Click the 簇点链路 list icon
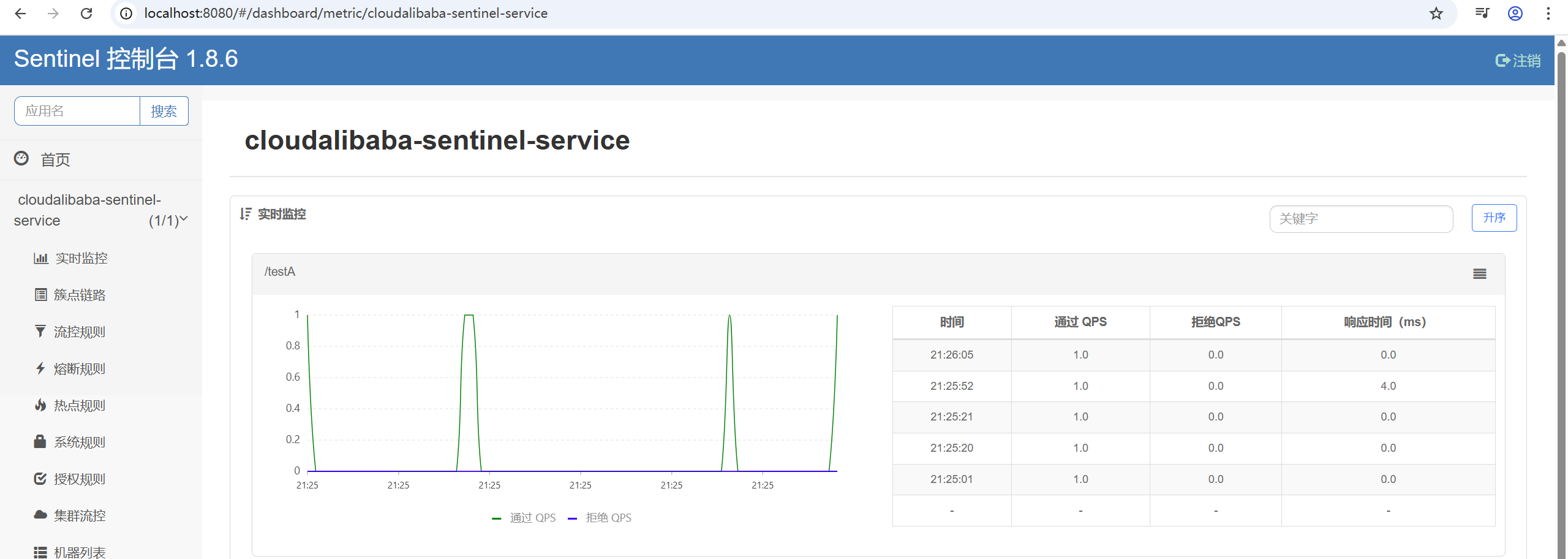 tap(40, 295)
